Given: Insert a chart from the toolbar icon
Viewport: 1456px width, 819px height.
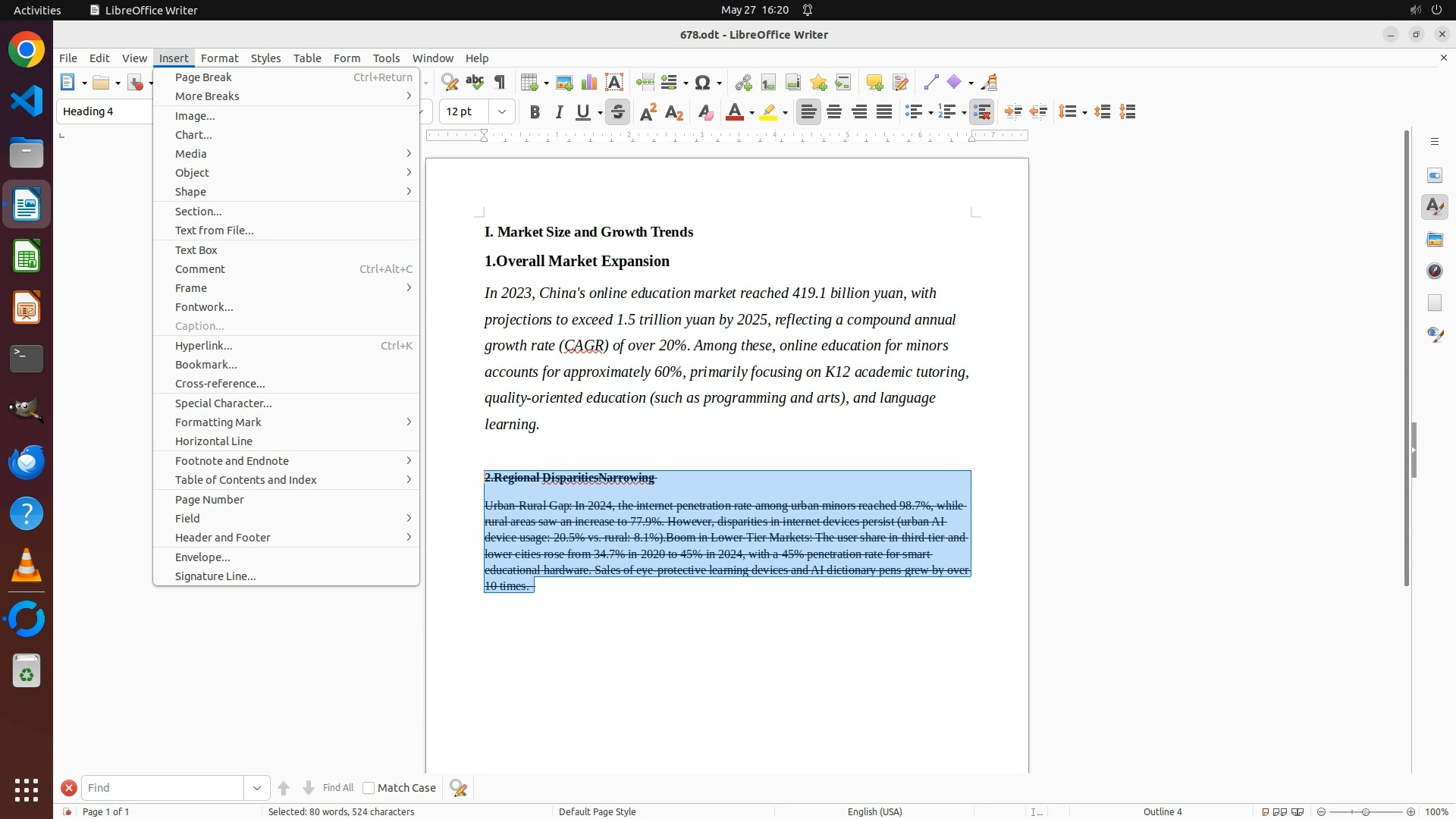Looking at the screenshot, I should point(589,83).
